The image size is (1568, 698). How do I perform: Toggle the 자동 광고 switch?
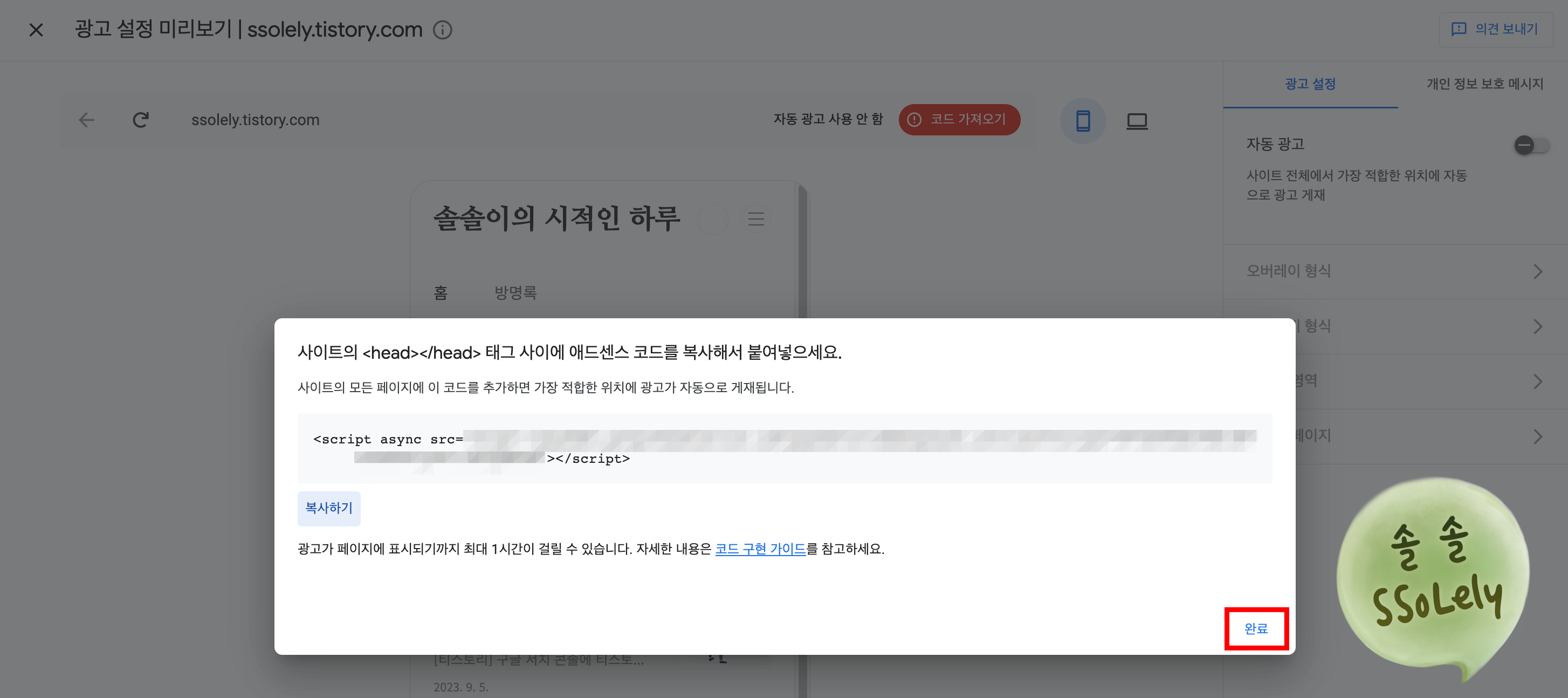coord(1531,146)
